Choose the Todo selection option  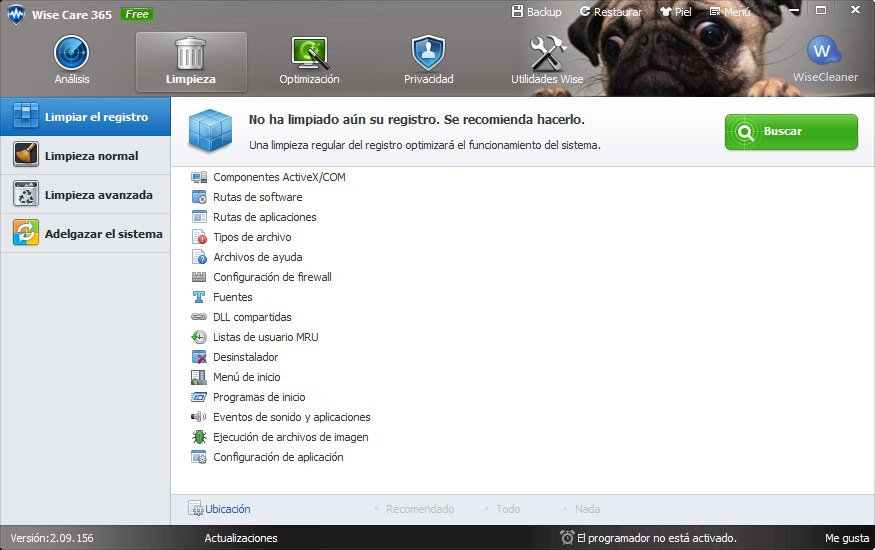coord(508,509)
